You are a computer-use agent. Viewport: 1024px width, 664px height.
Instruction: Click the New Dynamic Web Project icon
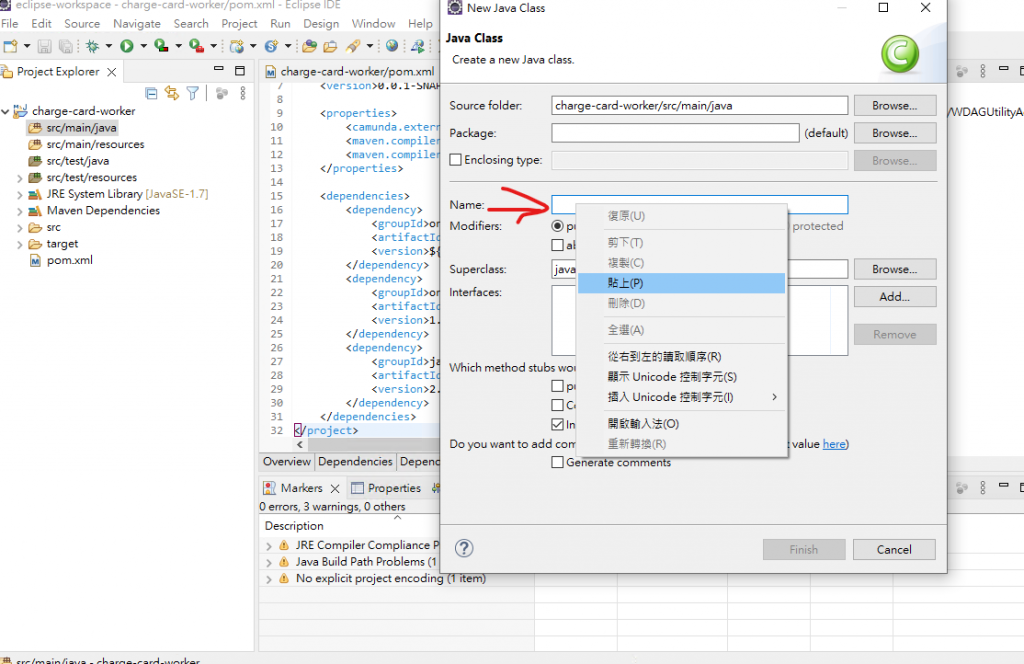click(x=236, y=46)
